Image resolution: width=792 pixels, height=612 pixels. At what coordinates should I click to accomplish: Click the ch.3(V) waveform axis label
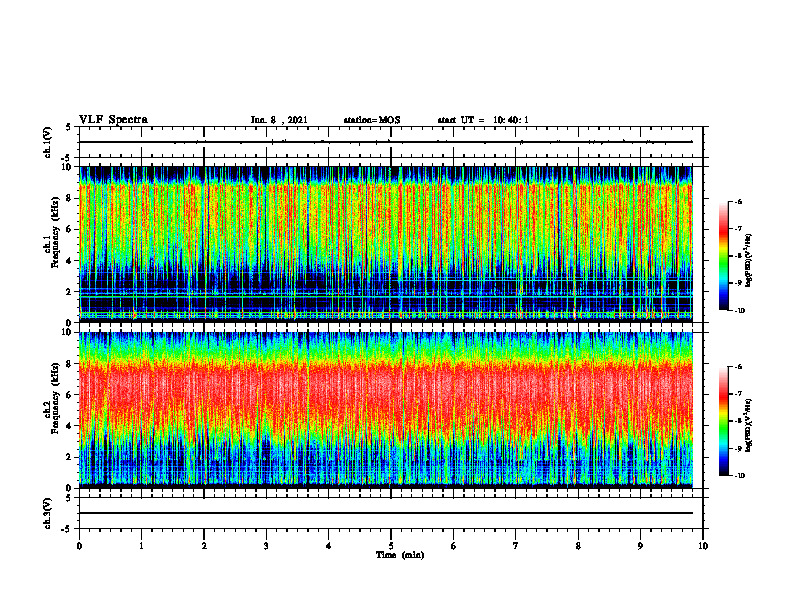click(x=48, y=513)
